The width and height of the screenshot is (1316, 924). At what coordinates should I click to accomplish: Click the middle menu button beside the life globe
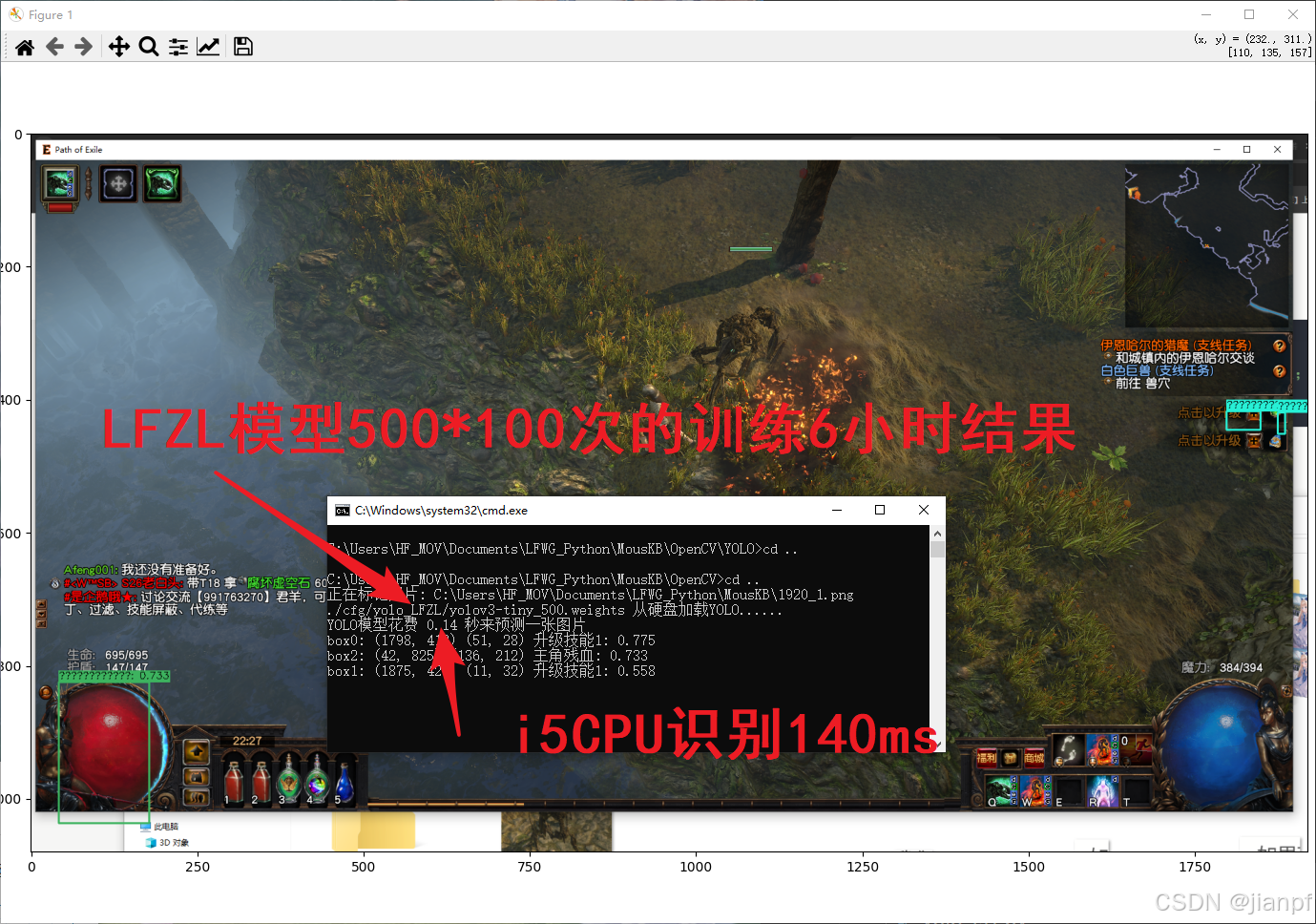click(x=196, y=776)
